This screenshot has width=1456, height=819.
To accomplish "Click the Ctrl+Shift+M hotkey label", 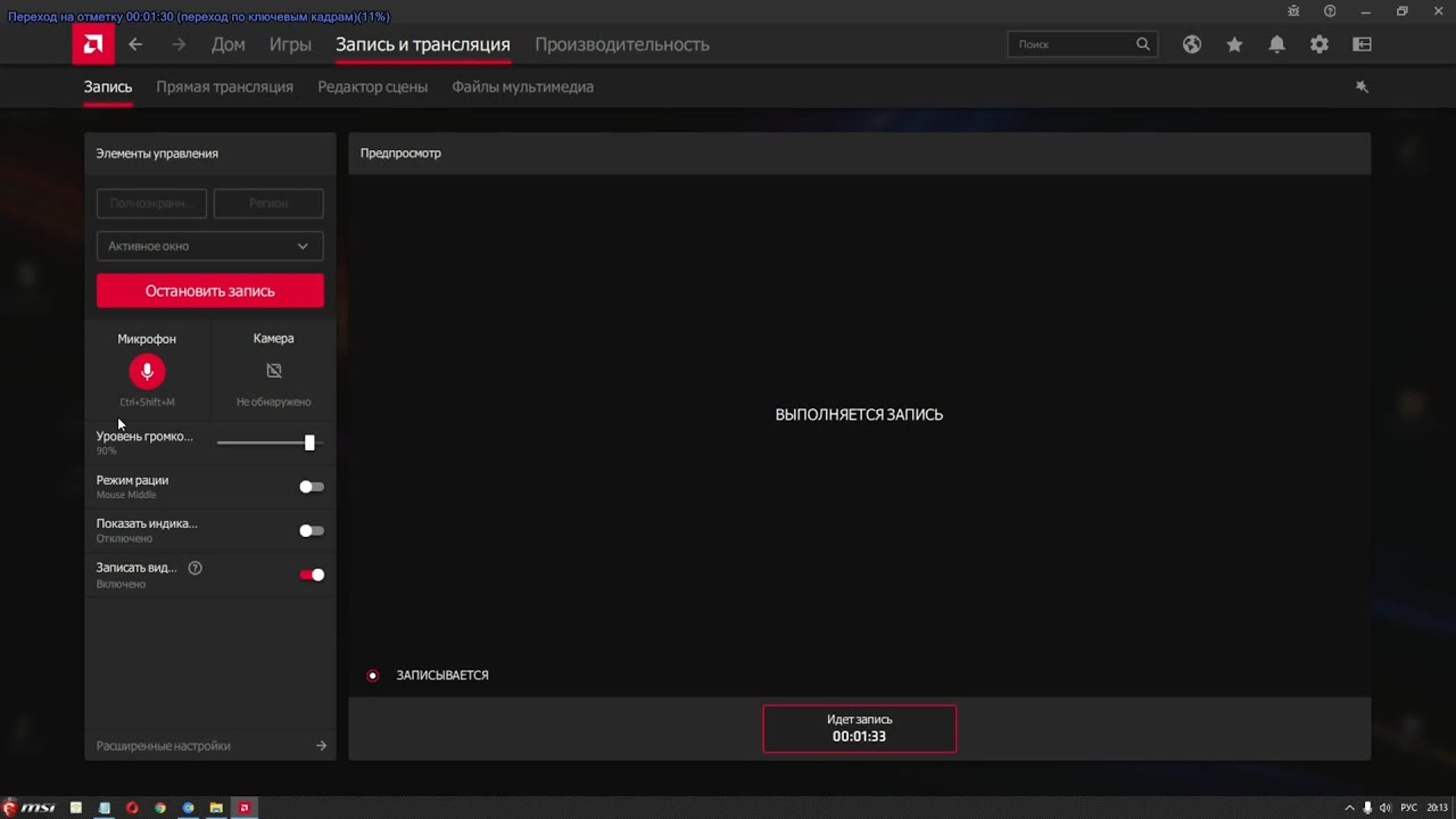I will point(147,402).
